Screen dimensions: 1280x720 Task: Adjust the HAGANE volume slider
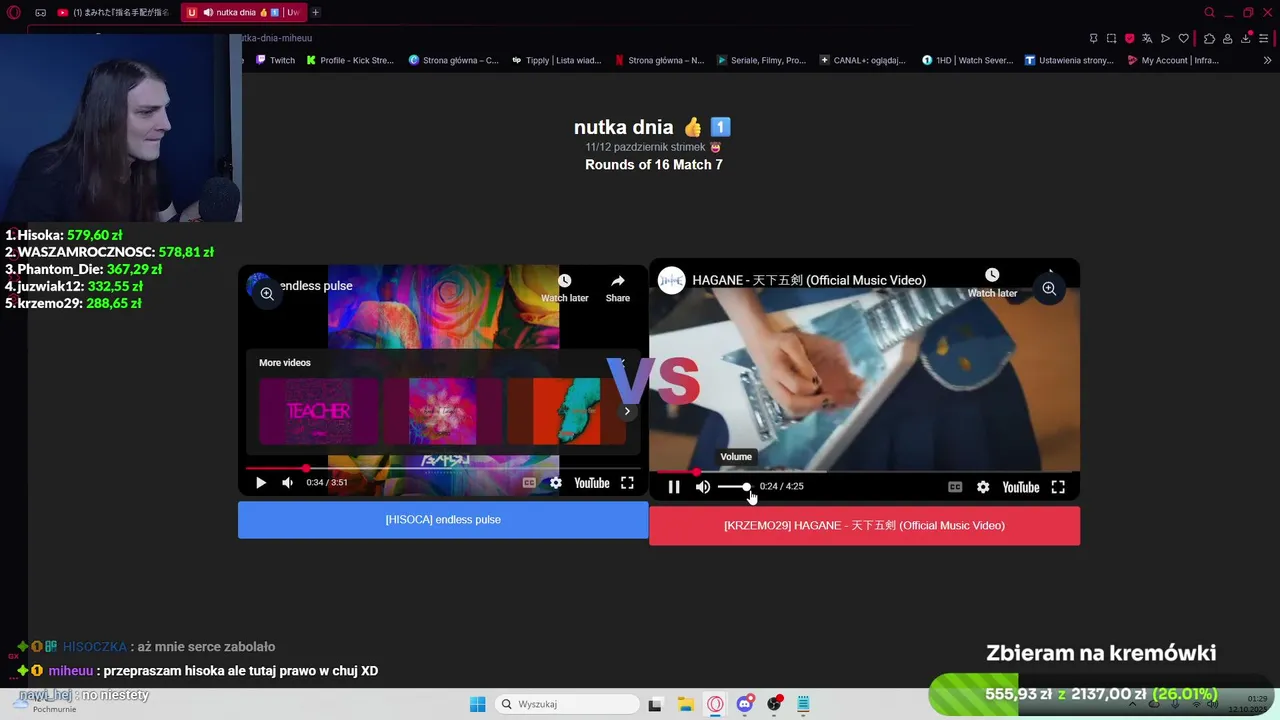click(x=735, y=487)
